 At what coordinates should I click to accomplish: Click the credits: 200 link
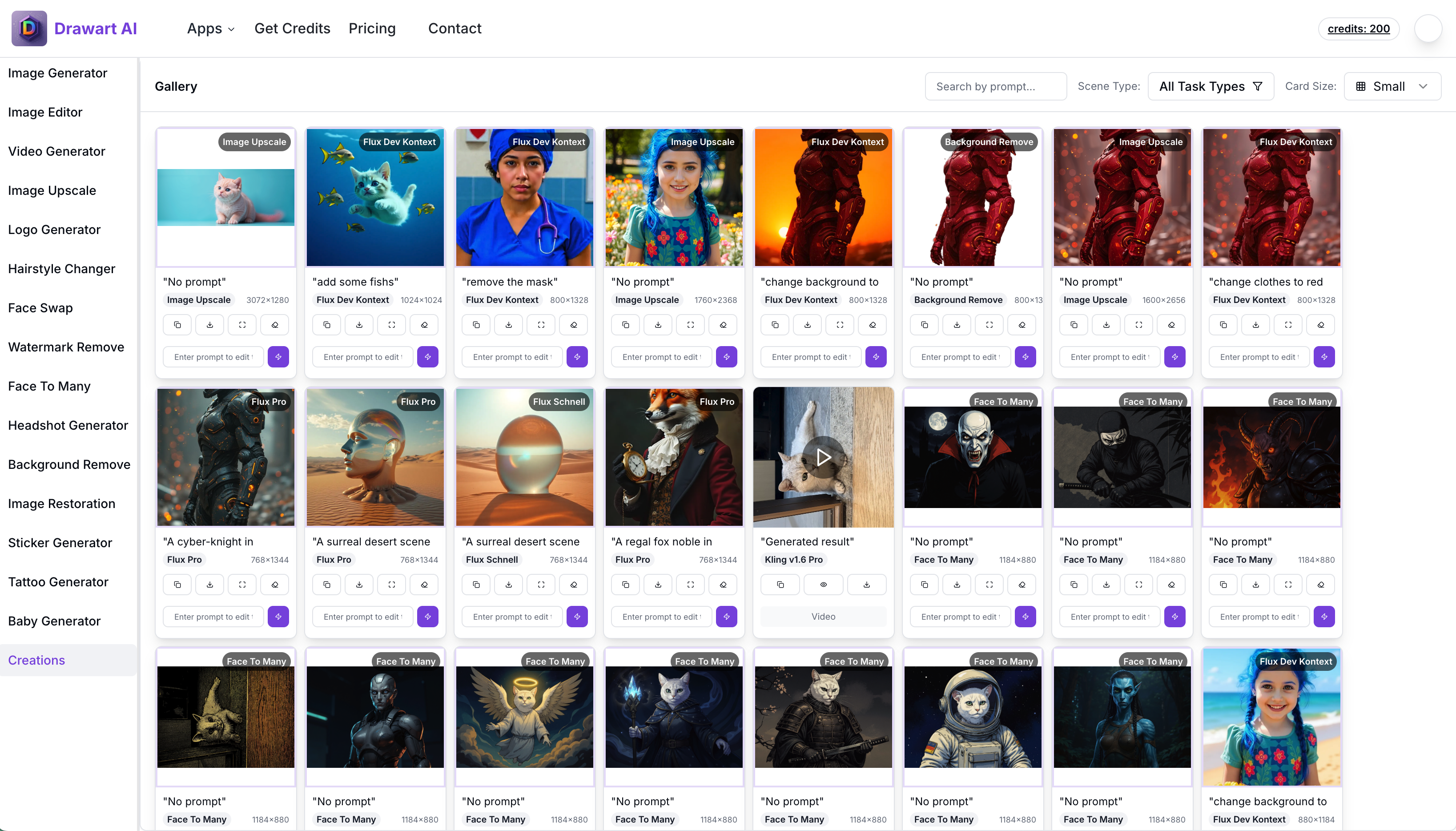click(x=1359, y=28)
